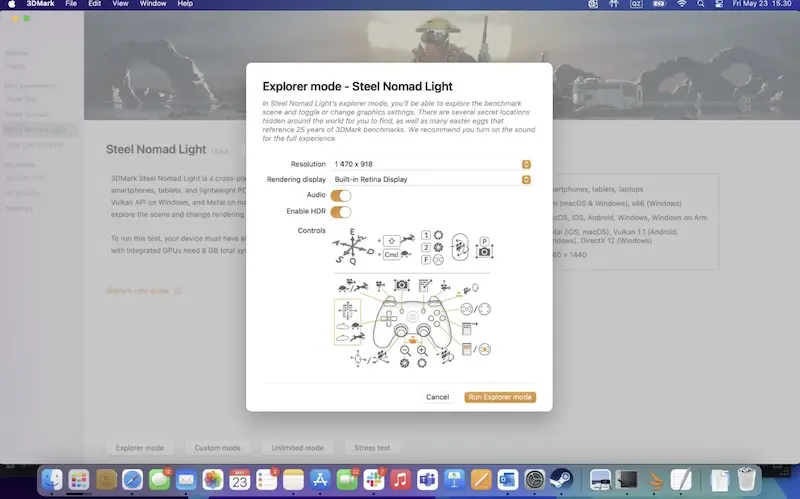Image resolution: width=800 pixels, height=499 pixels.
Task: Open the 3DMark menu in menu bar
Action: coord(40,4)
